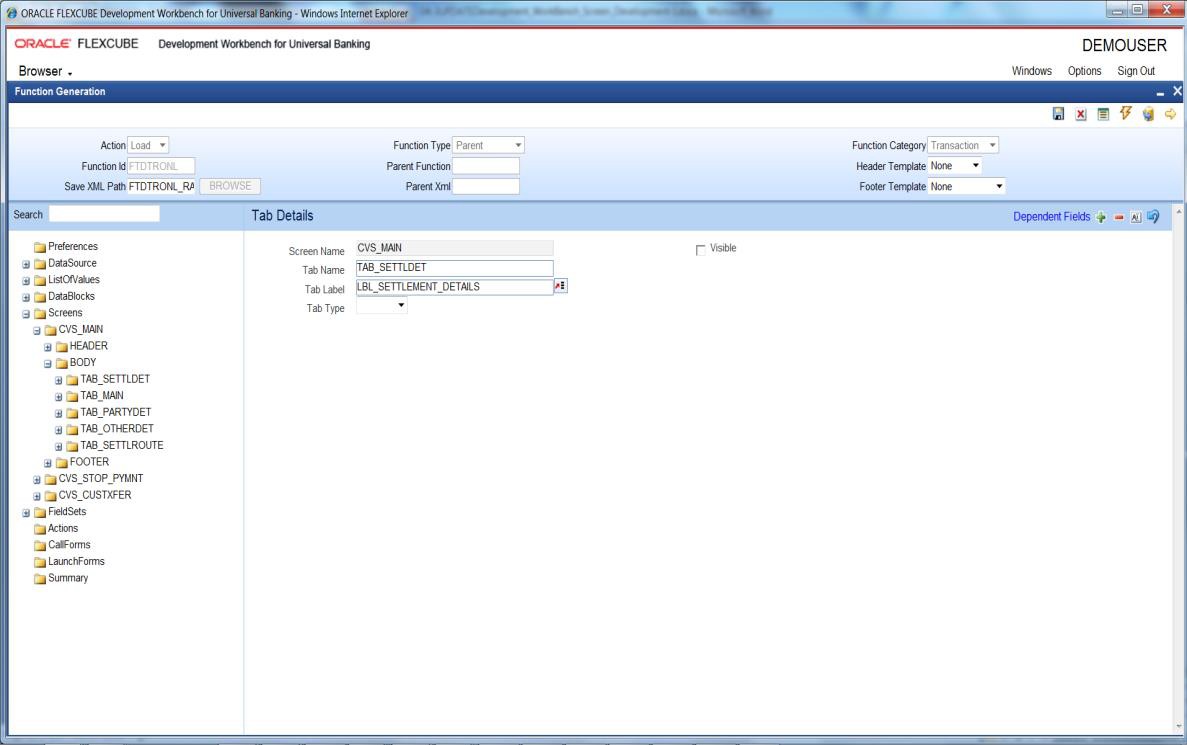
Task: Expand the TAB_PARTYDET node
Action: [x=58, y=413]
